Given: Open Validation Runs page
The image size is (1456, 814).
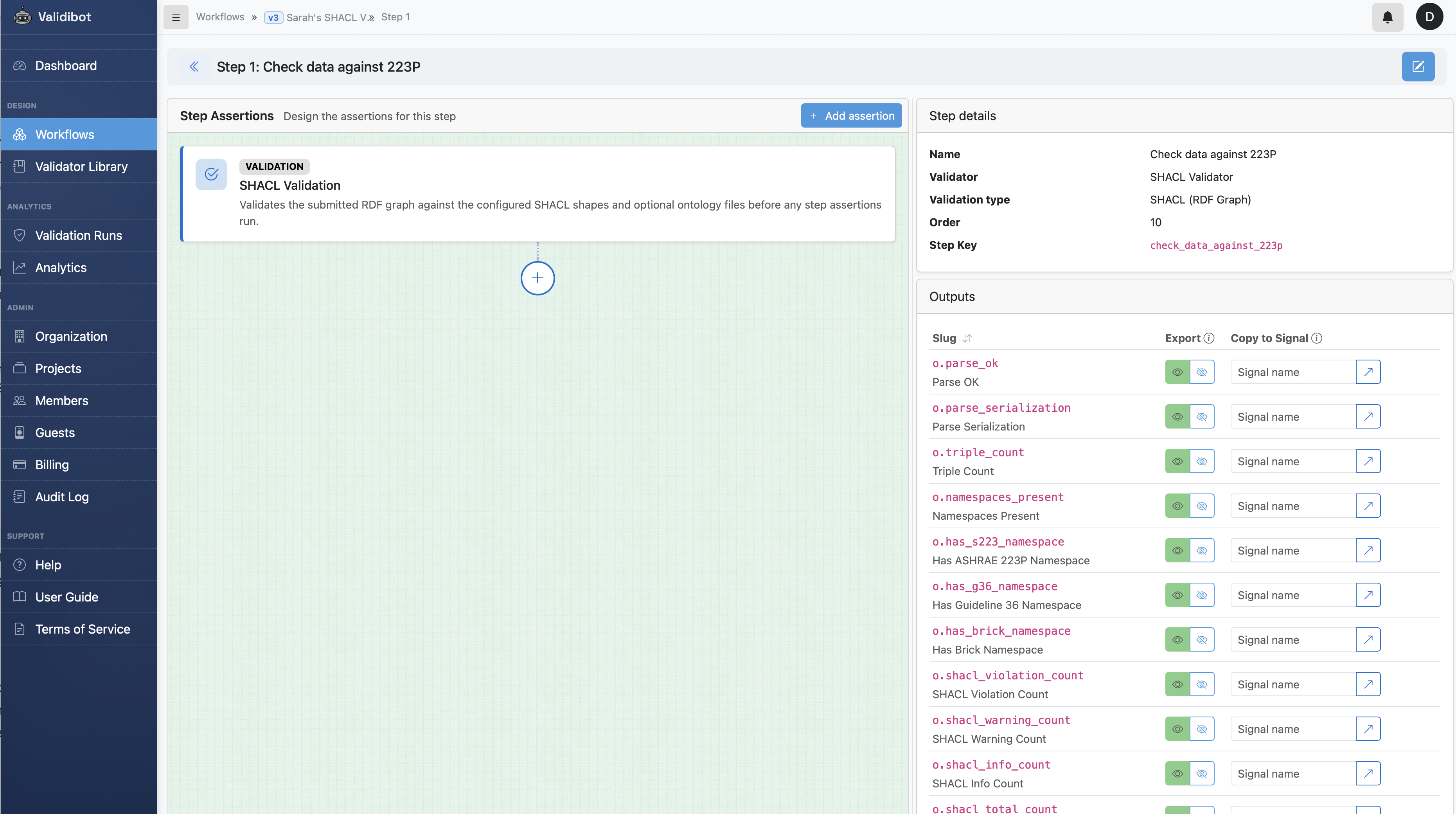Looking at the screenshot, I should pos(79,236).
